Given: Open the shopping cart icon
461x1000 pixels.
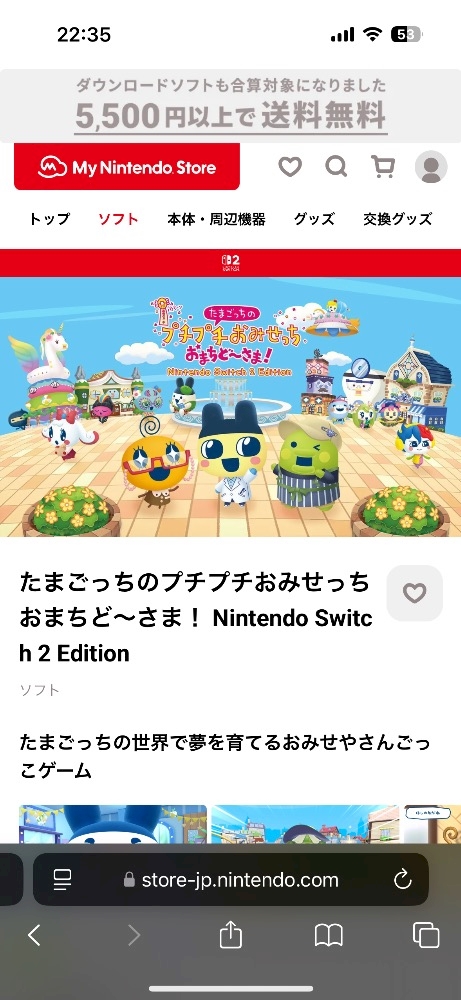Looking at the screenshot, I should coord(383,167).
